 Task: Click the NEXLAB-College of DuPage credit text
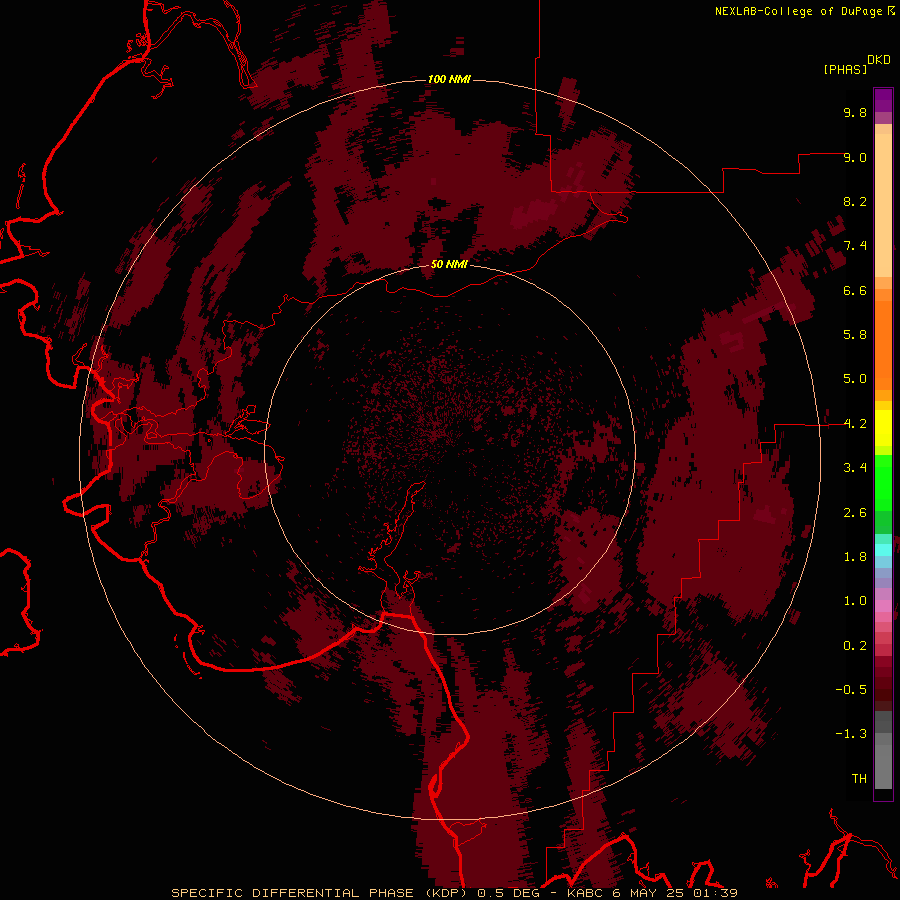798,11
